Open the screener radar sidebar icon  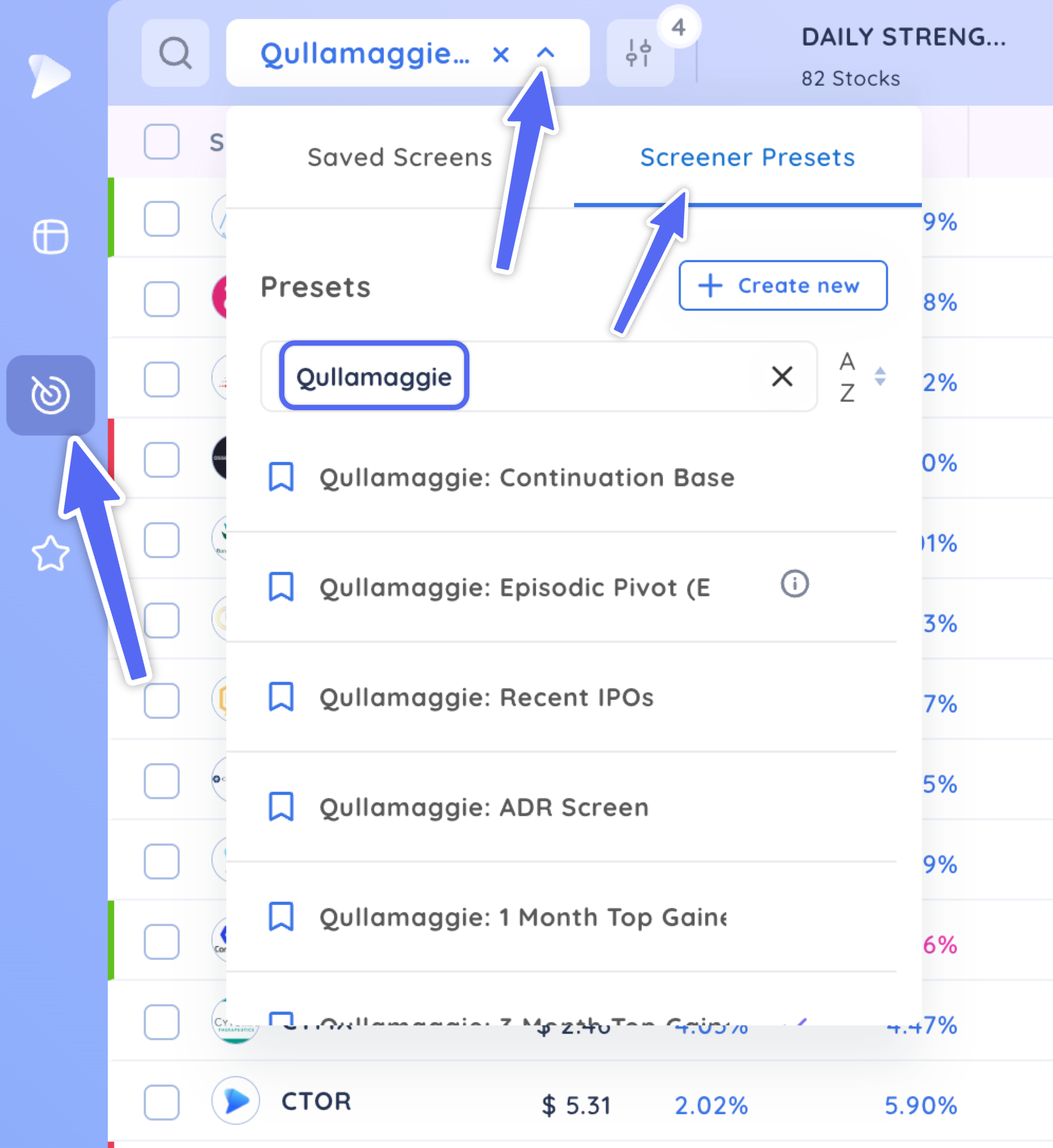point(51,395)
